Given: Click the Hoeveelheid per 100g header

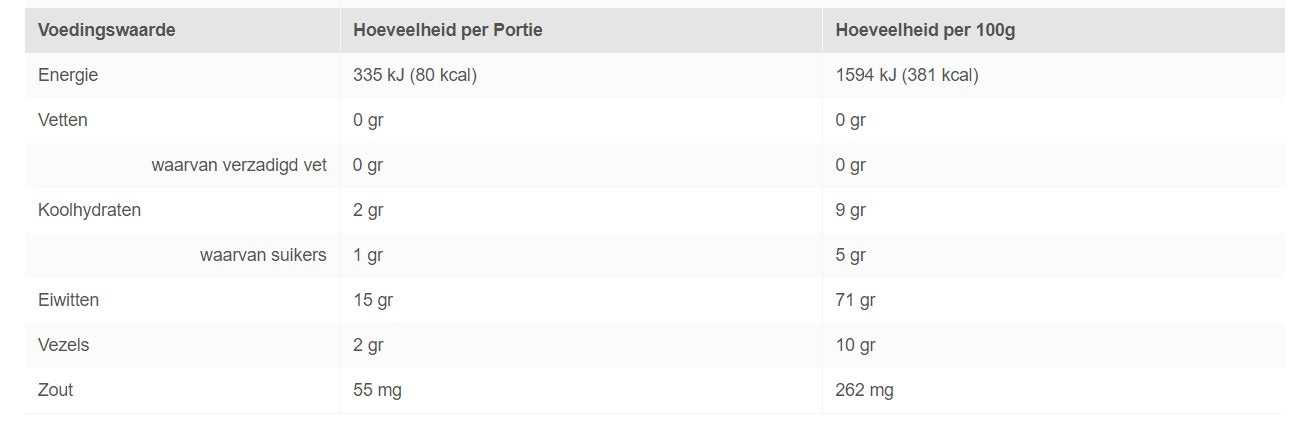Looking at the screenshot, I should 925,30.
